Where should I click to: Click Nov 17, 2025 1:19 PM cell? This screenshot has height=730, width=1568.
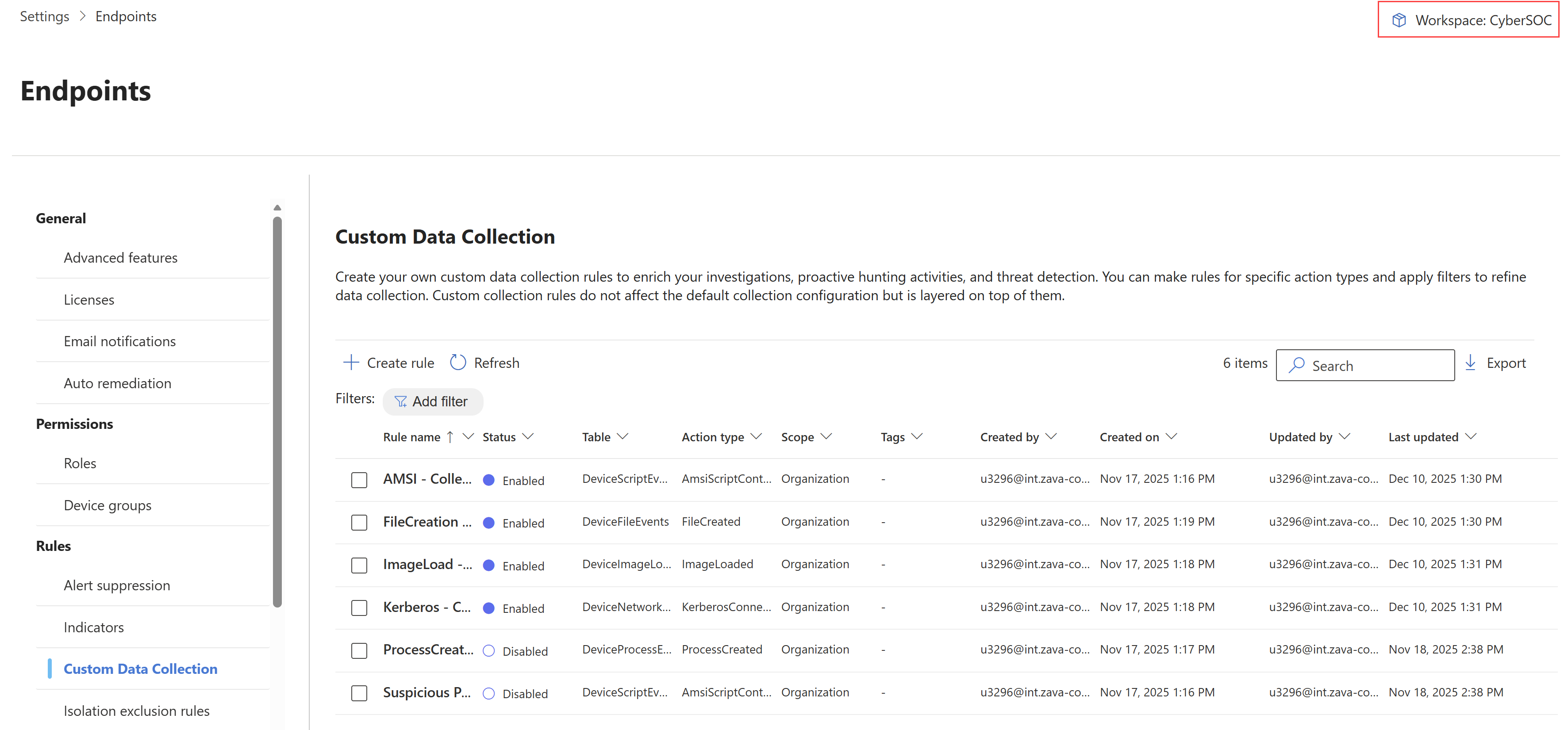click(1157, 521)
